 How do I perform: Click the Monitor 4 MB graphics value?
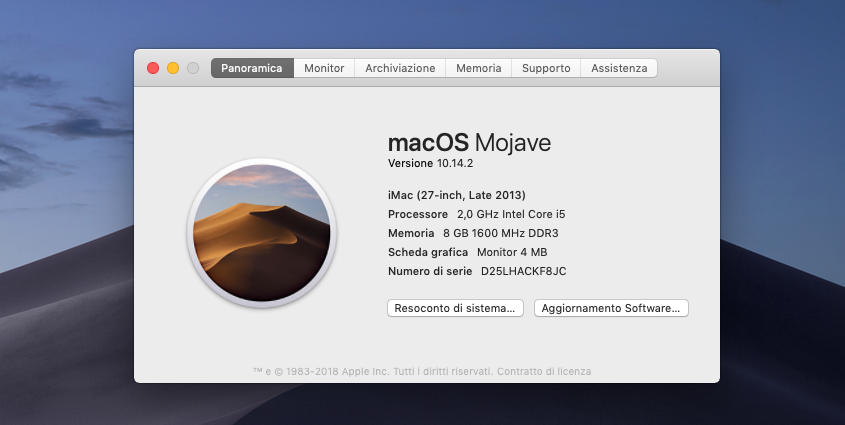coord(512,252)
